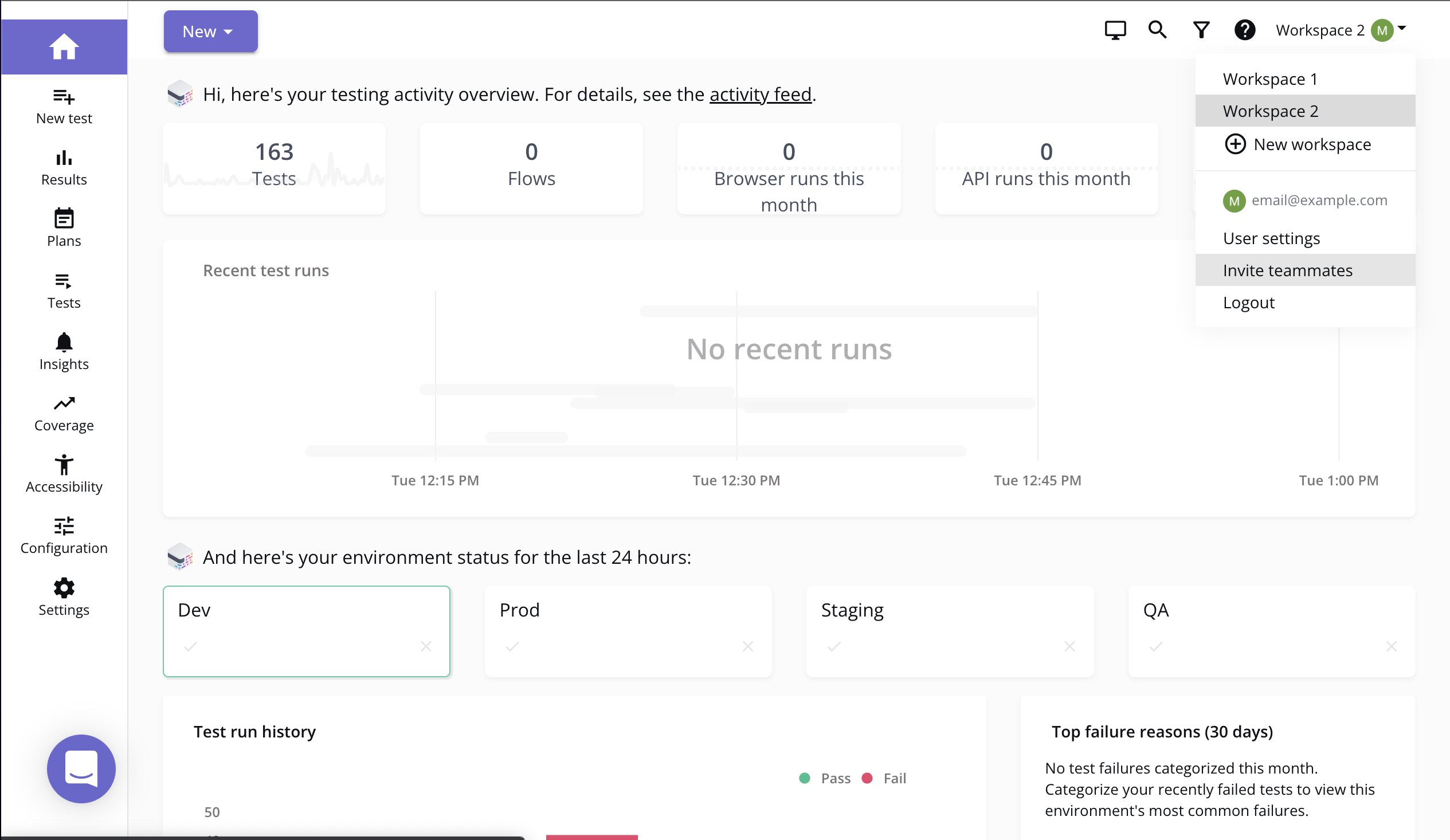
Task: Click the search magnifier icon
Action: (x=1157, y=30)
